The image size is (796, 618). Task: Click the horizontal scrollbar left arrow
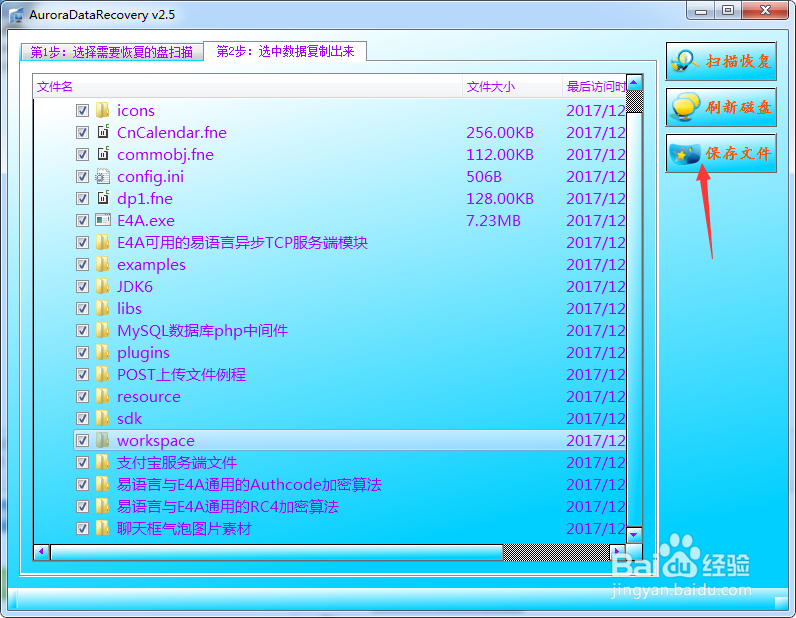pos(42,551)
